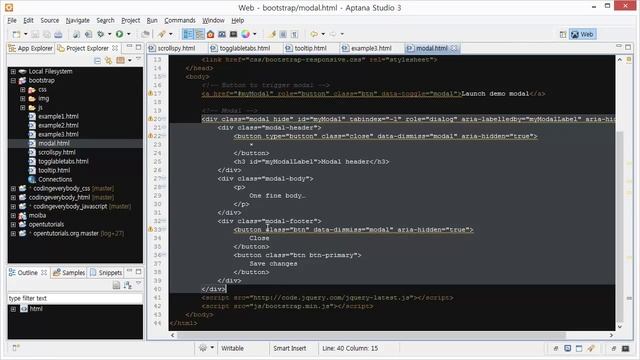This screenshot has width=640, height=360.
Task: Click the bottom-left fast view icon
Action: pyautogui.click(x=16, y=348)
